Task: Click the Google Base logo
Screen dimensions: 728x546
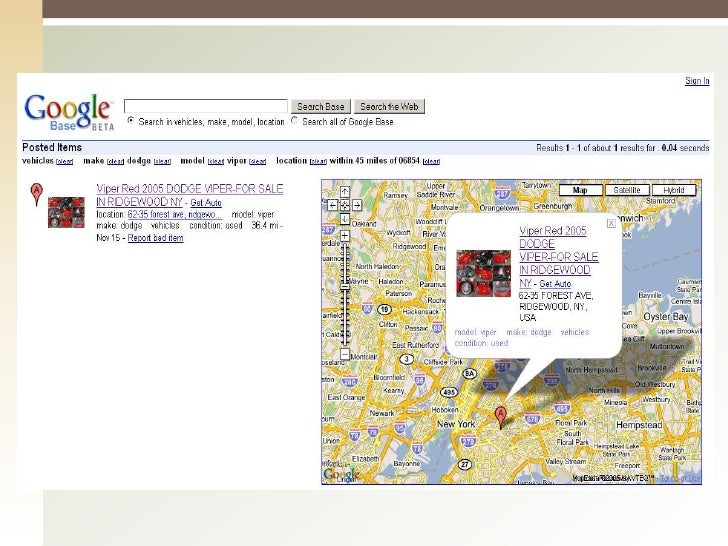Action: click(69, 112)
